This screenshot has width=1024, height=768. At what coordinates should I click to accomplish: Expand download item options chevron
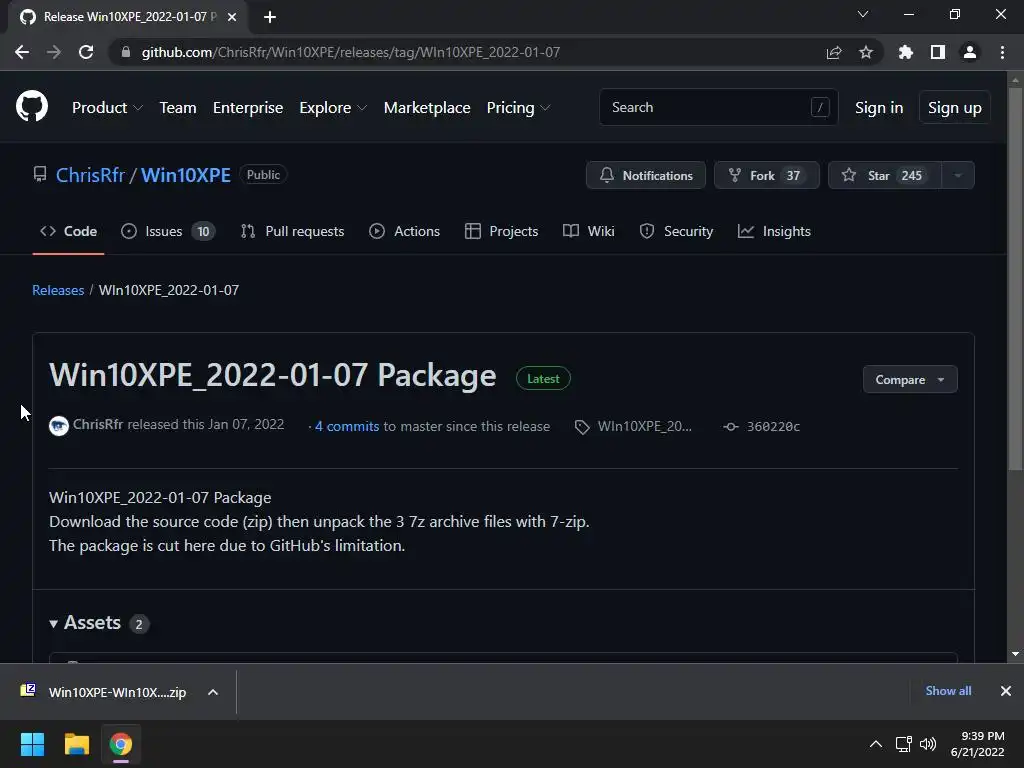213,692
